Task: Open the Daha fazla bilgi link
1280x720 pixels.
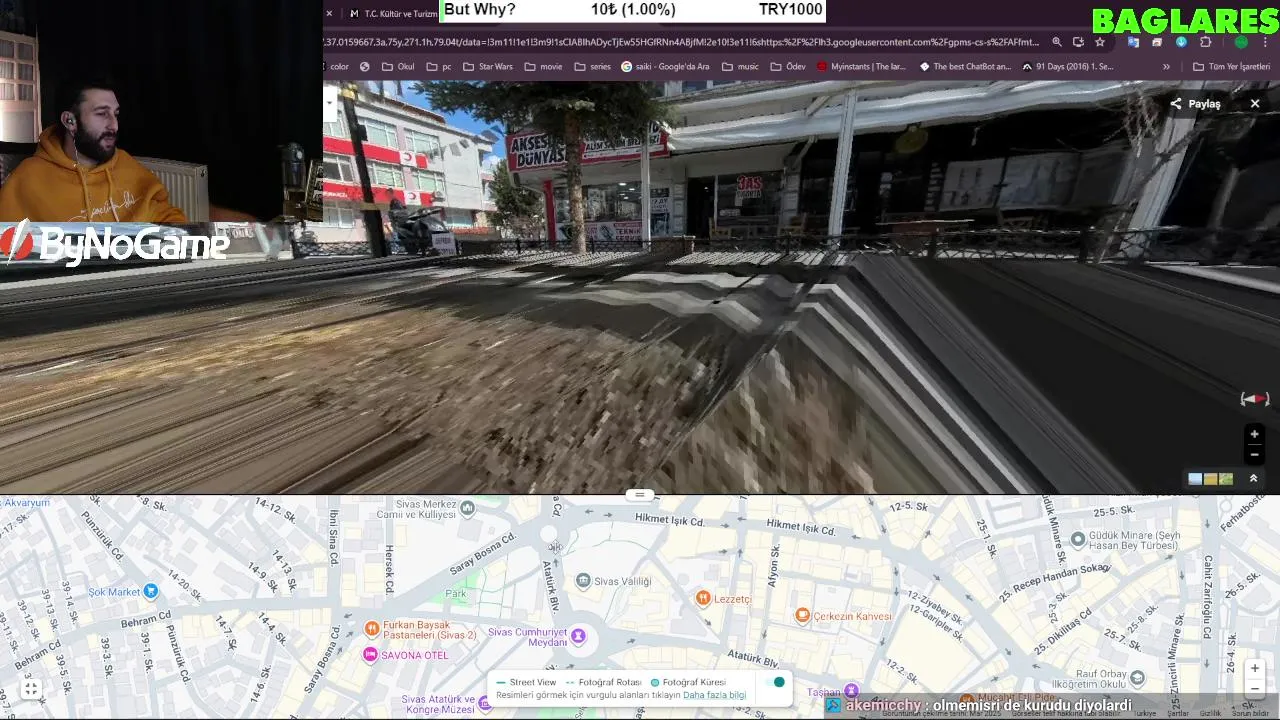Action: [714, 695]
